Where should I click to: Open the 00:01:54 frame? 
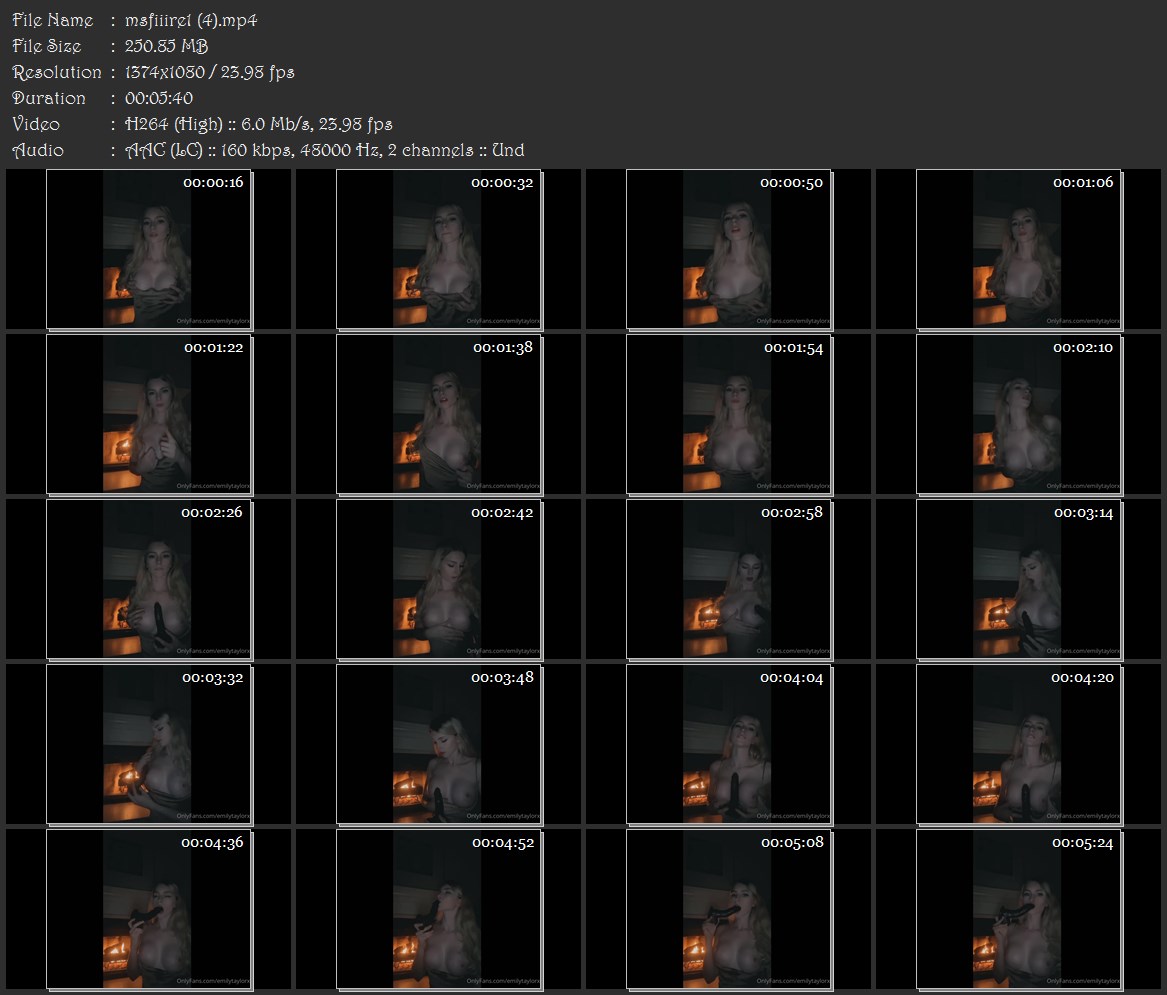point(729,414)
